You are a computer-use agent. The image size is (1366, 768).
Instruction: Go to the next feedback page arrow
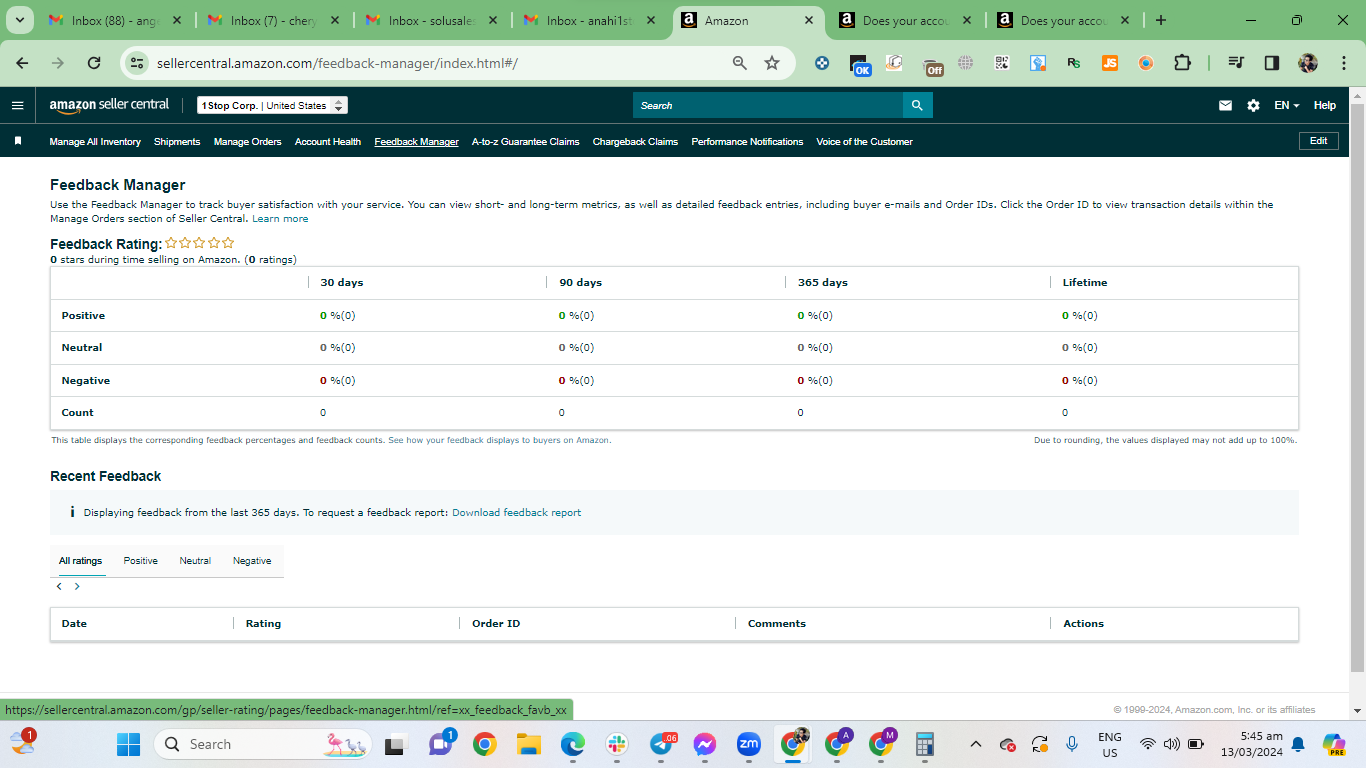click(77, 587)
